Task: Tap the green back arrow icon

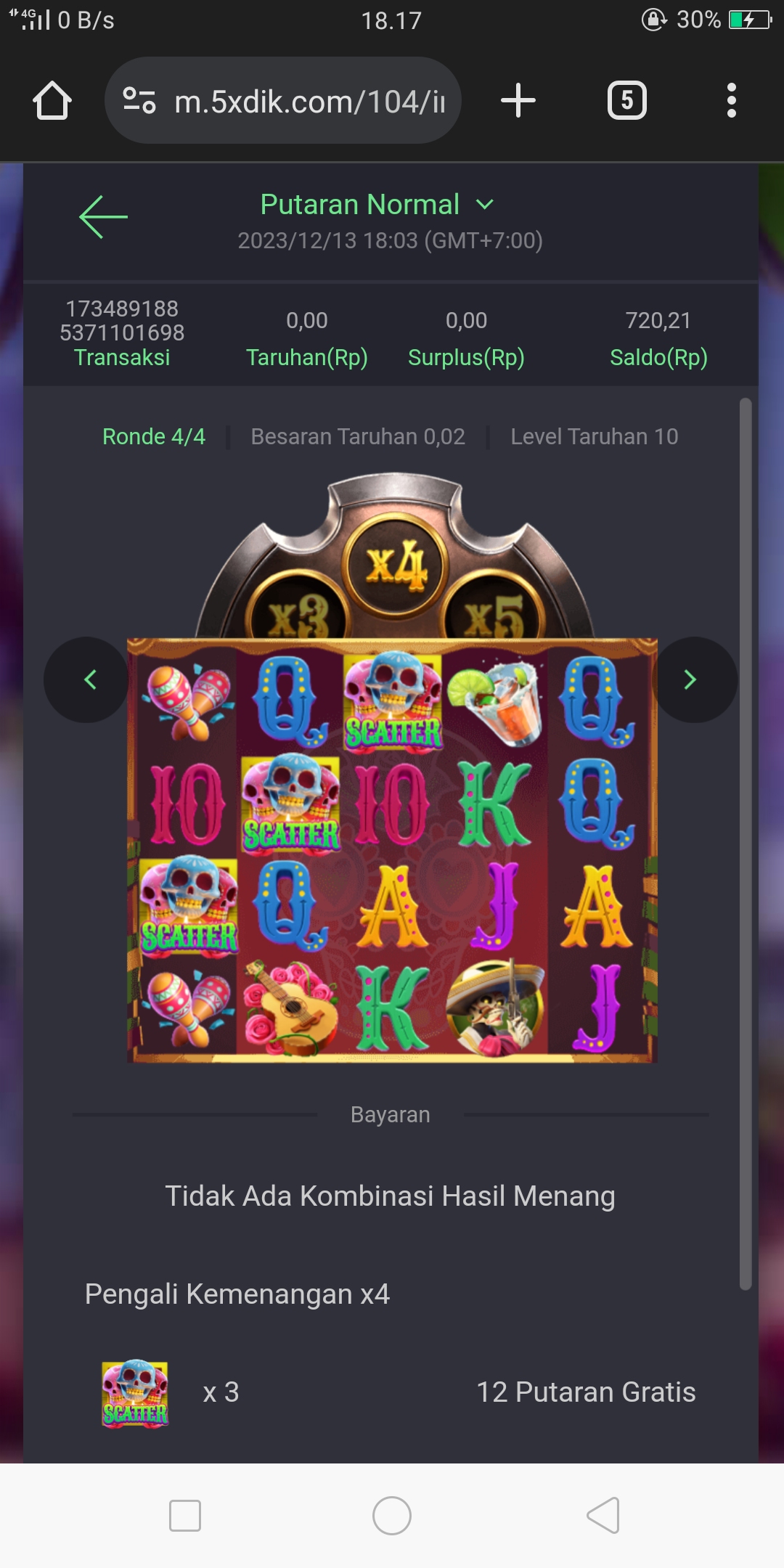Action: tap(103, 216)
